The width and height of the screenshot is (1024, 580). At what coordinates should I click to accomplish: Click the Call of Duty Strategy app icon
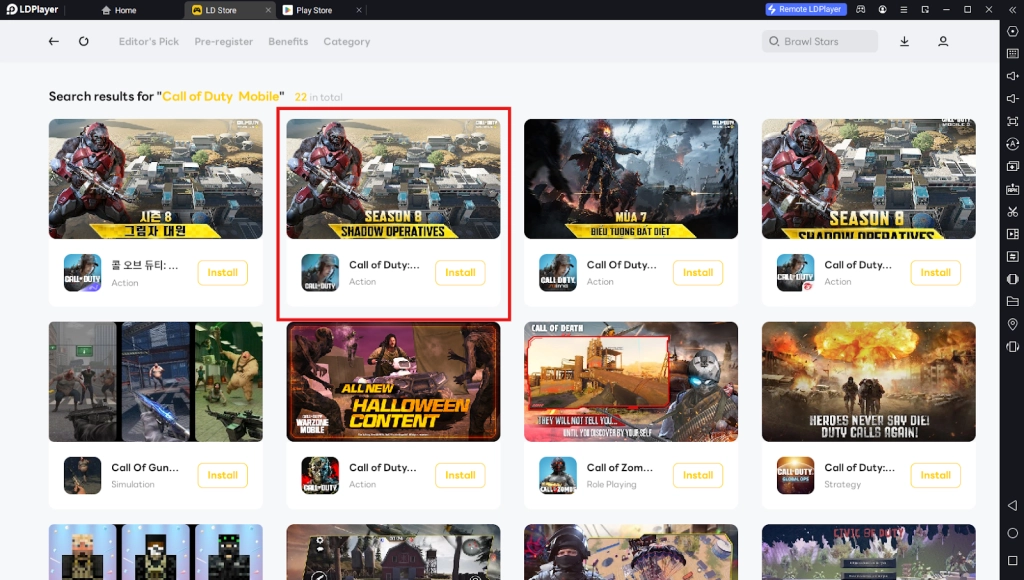[x=795, y=475]
